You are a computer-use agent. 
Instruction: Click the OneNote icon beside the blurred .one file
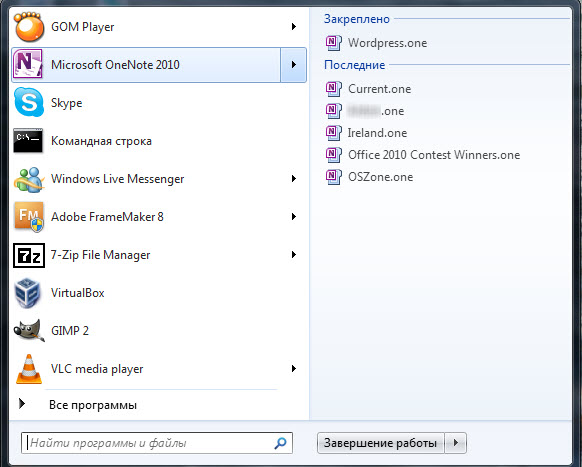(334, 111)
